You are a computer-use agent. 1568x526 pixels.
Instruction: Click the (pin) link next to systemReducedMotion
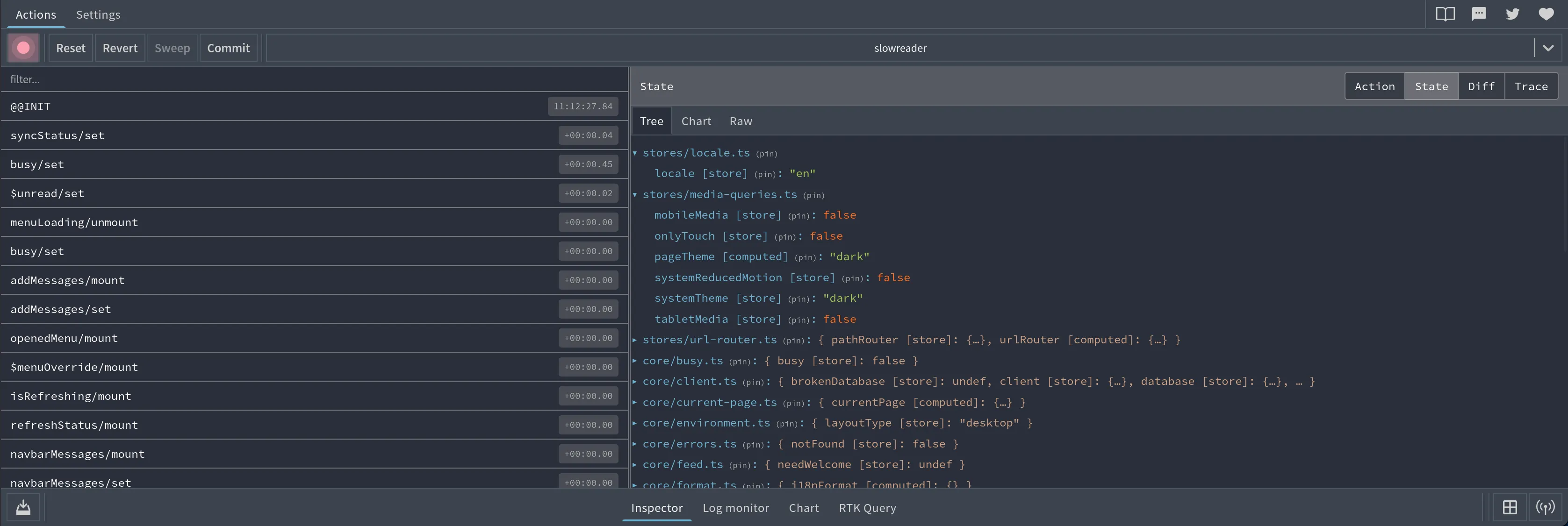[x=852, y=278]
